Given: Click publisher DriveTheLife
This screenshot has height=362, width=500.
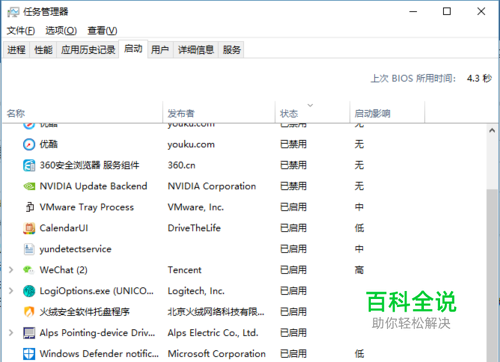Looking at the screenshot, I should coord(194,228).
